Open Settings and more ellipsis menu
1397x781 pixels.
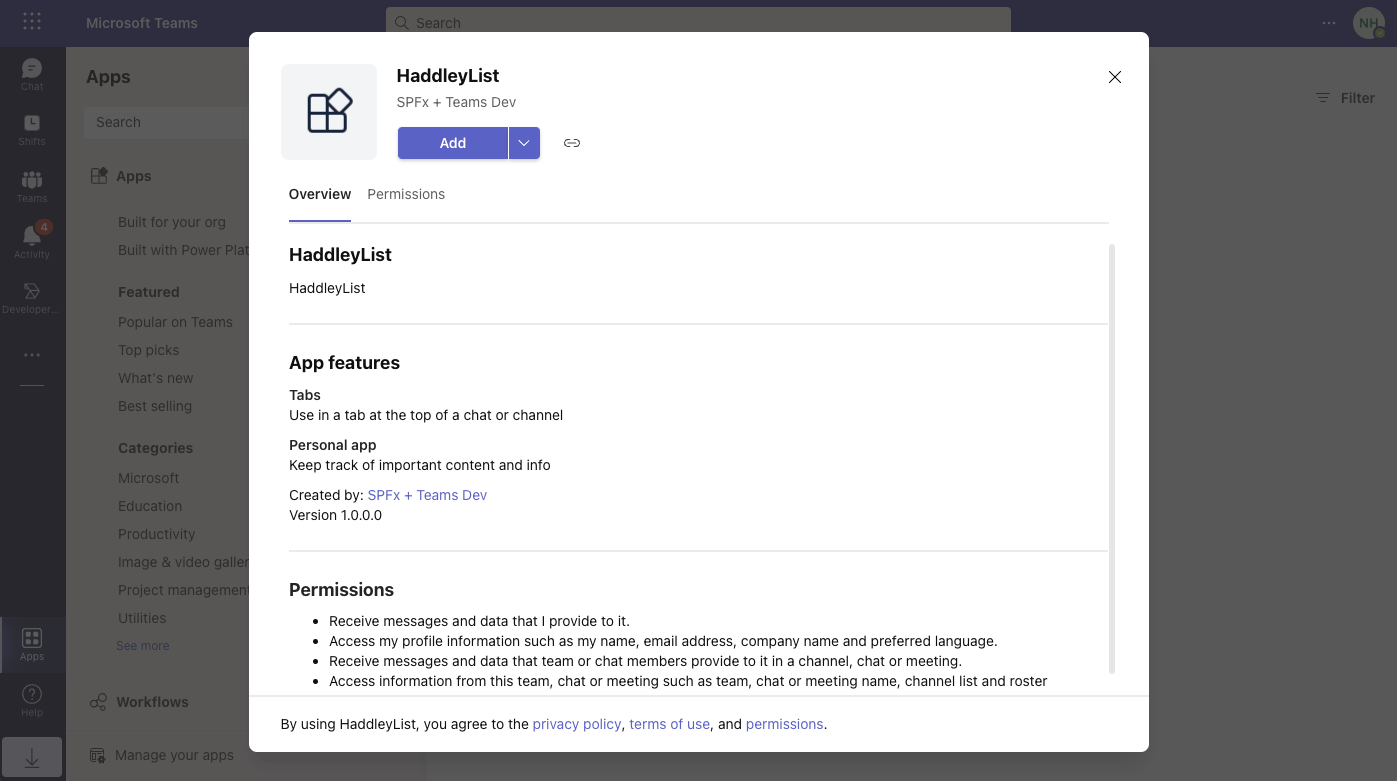tap(1329, 22)
